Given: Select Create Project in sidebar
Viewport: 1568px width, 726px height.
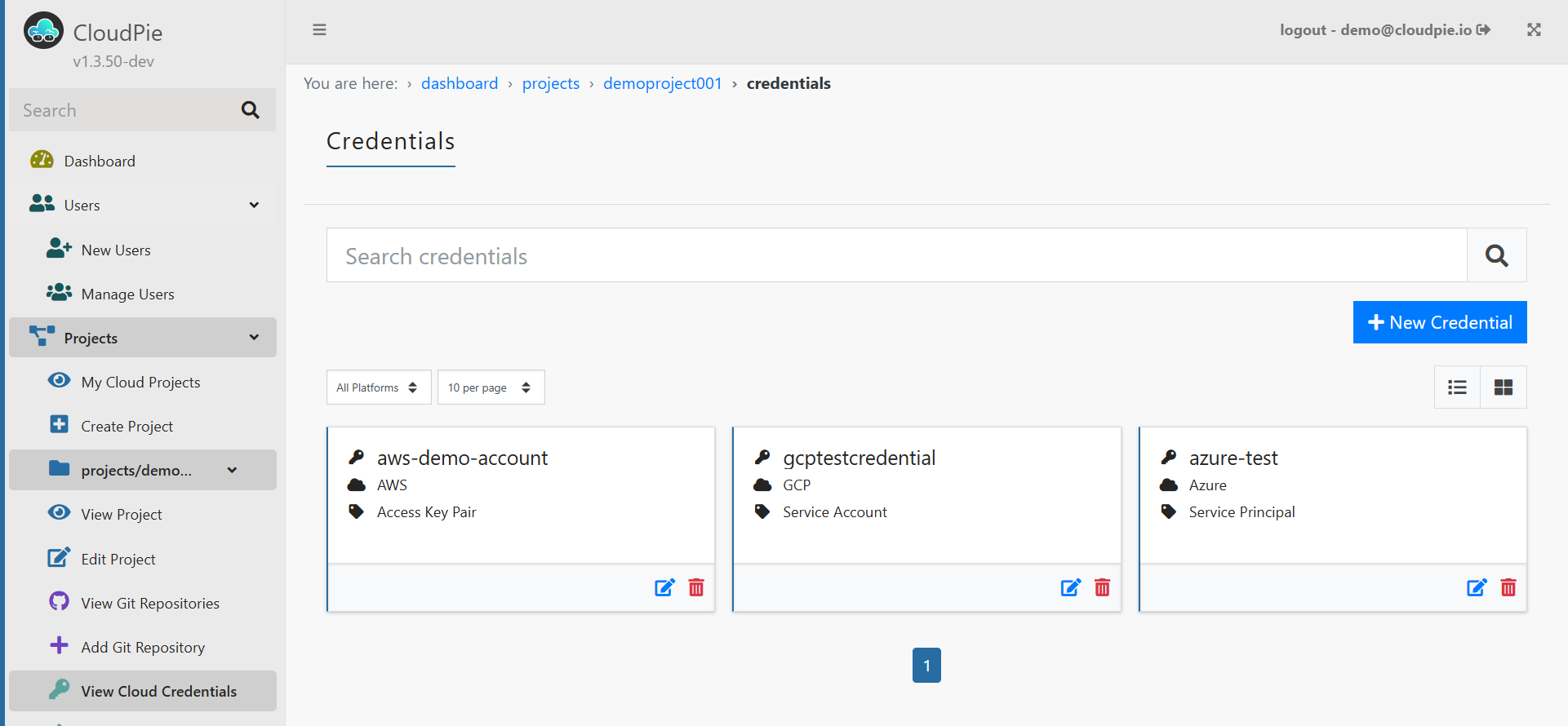Looking at the screenshot, I should tap(143, 426).
